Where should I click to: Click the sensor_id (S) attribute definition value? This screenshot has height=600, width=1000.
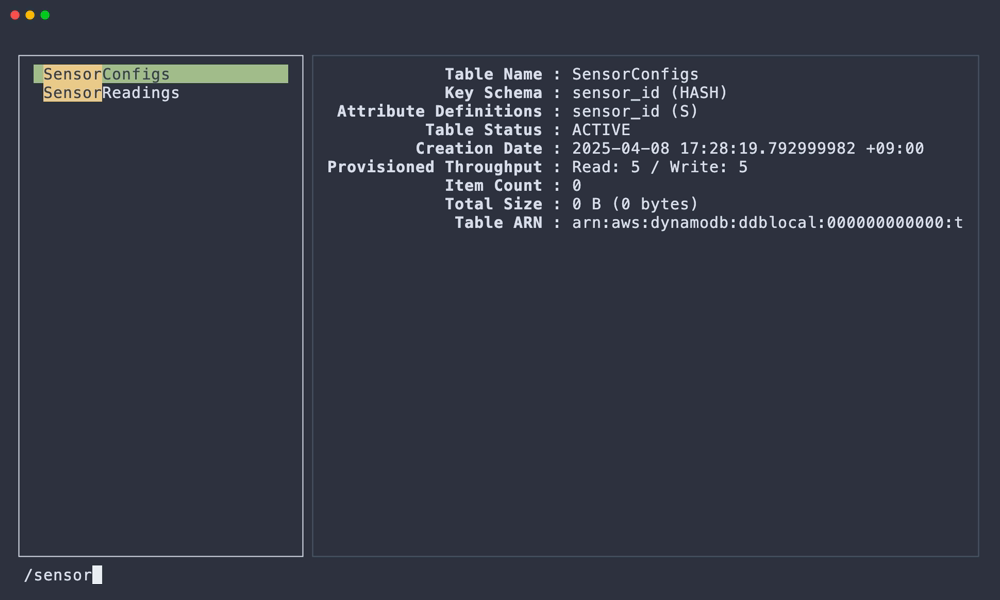pos(635,111)
